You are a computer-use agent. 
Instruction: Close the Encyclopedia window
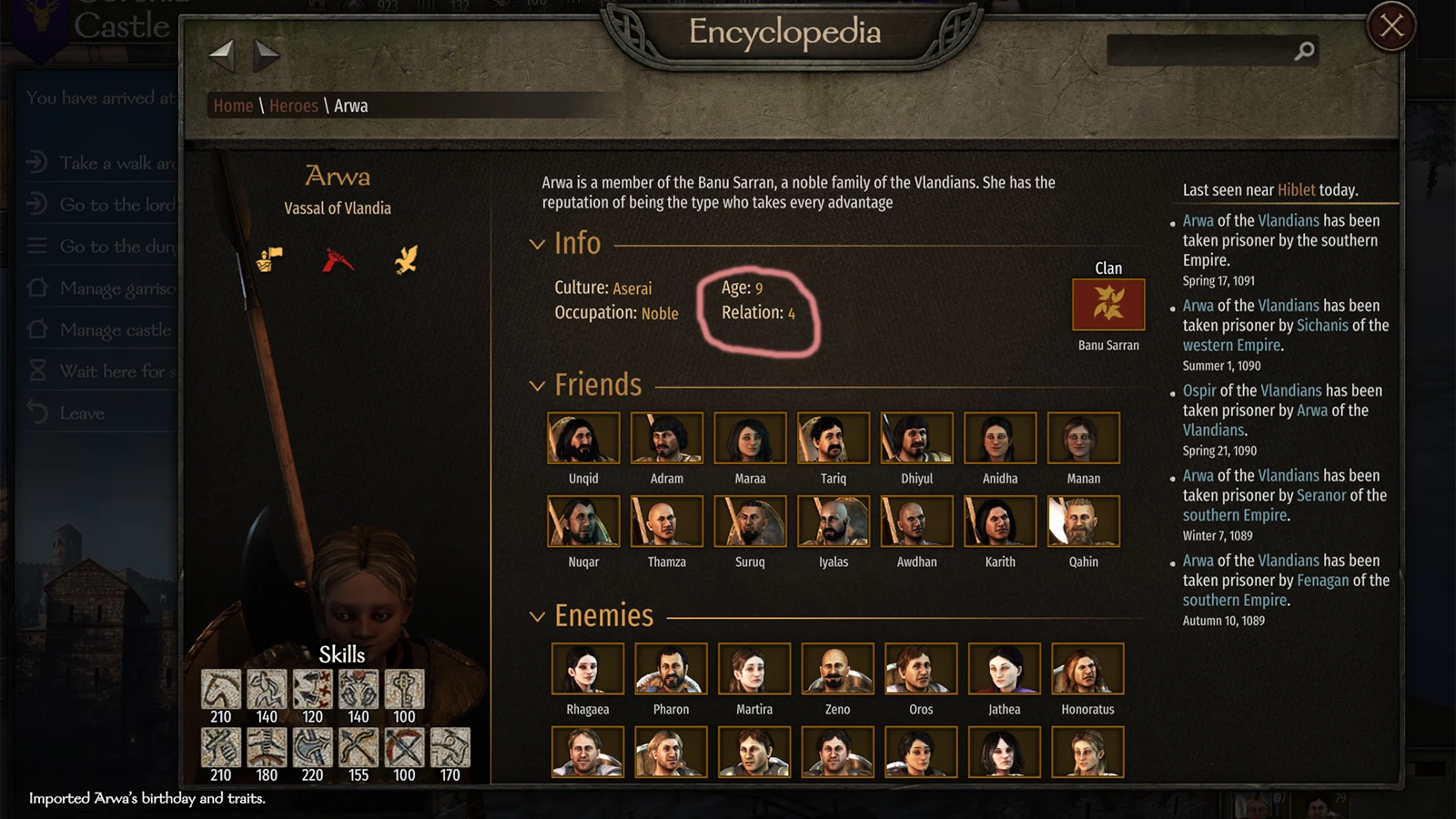click(x=1391, y=25)
